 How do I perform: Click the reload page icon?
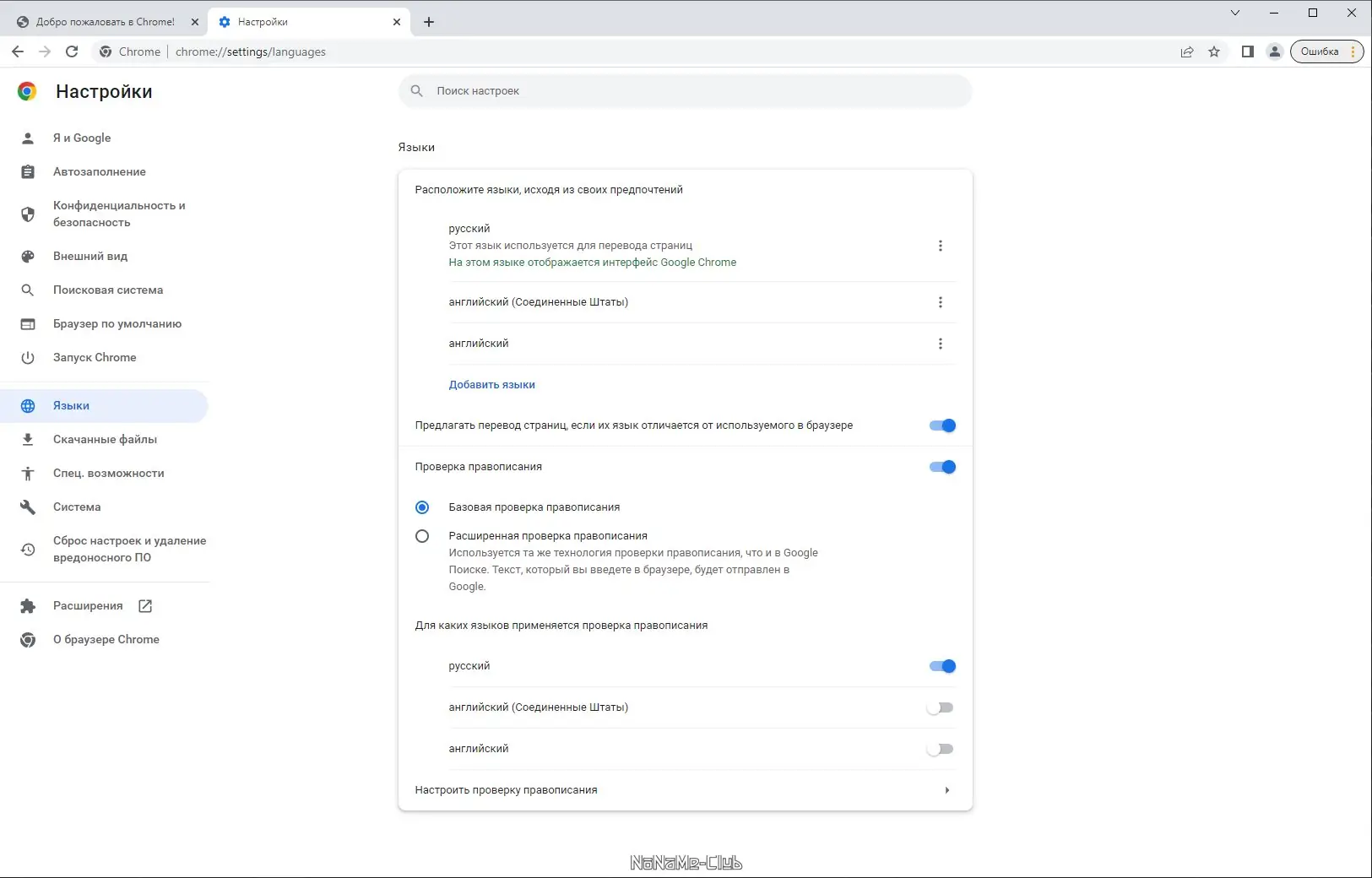click(x=72, y=51)
